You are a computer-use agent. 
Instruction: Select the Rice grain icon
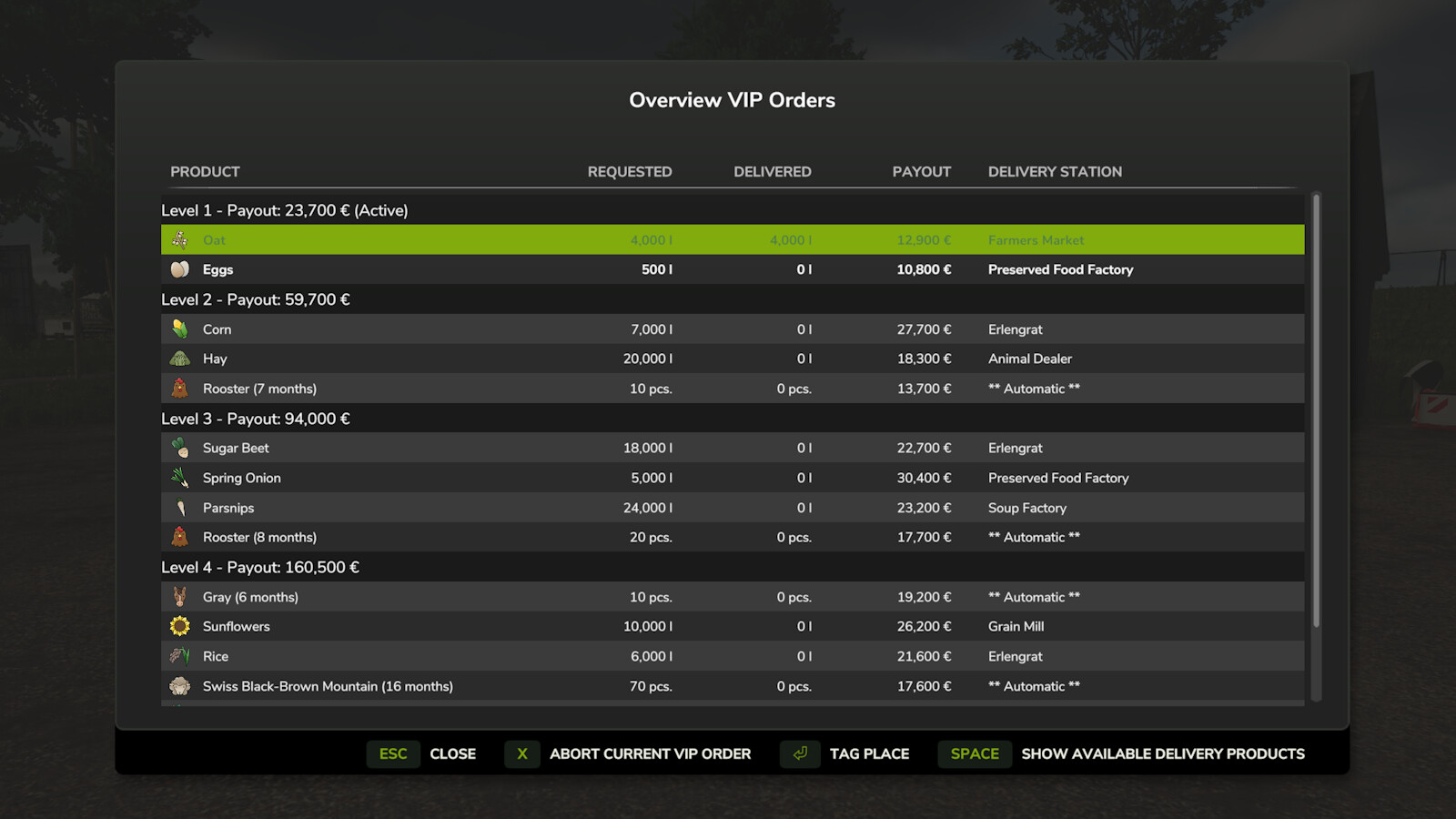click(x=179, y=655)
